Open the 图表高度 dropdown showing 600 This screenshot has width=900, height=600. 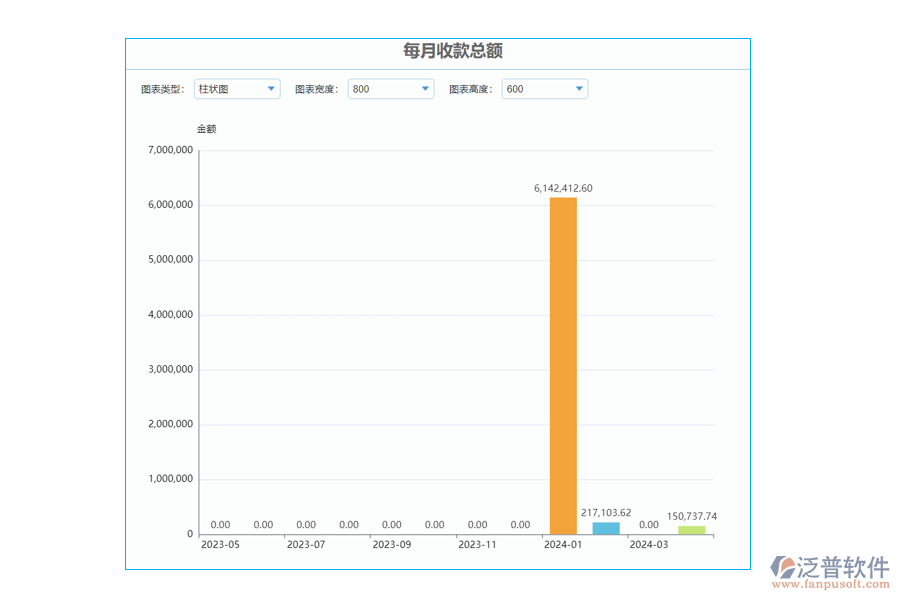pyautogui.click(x=545, y=89)
